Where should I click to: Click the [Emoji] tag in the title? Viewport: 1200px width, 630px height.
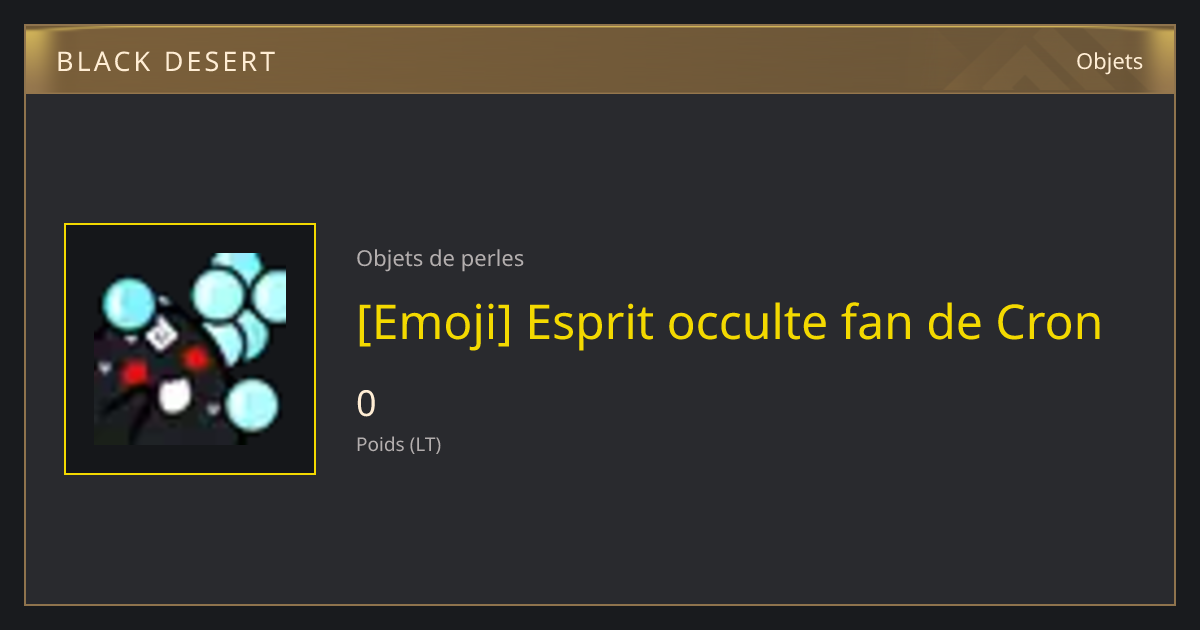(434, 322)
